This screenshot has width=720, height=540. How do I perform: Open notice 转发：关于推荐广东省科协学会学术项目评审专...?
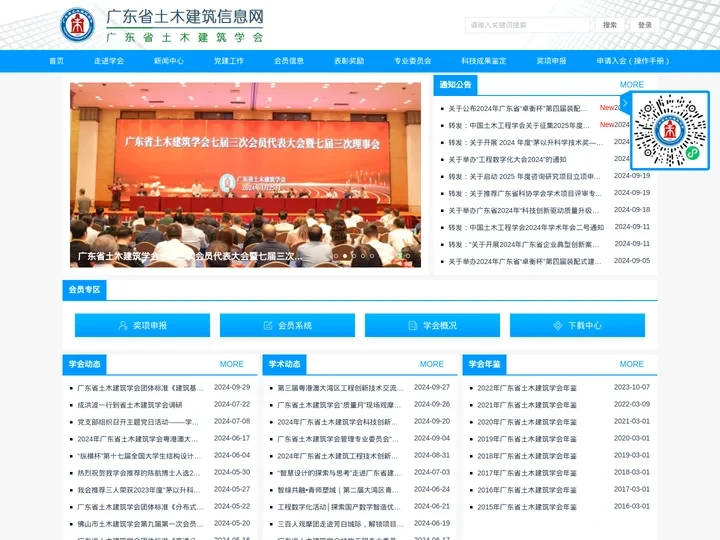click(525, 193)
